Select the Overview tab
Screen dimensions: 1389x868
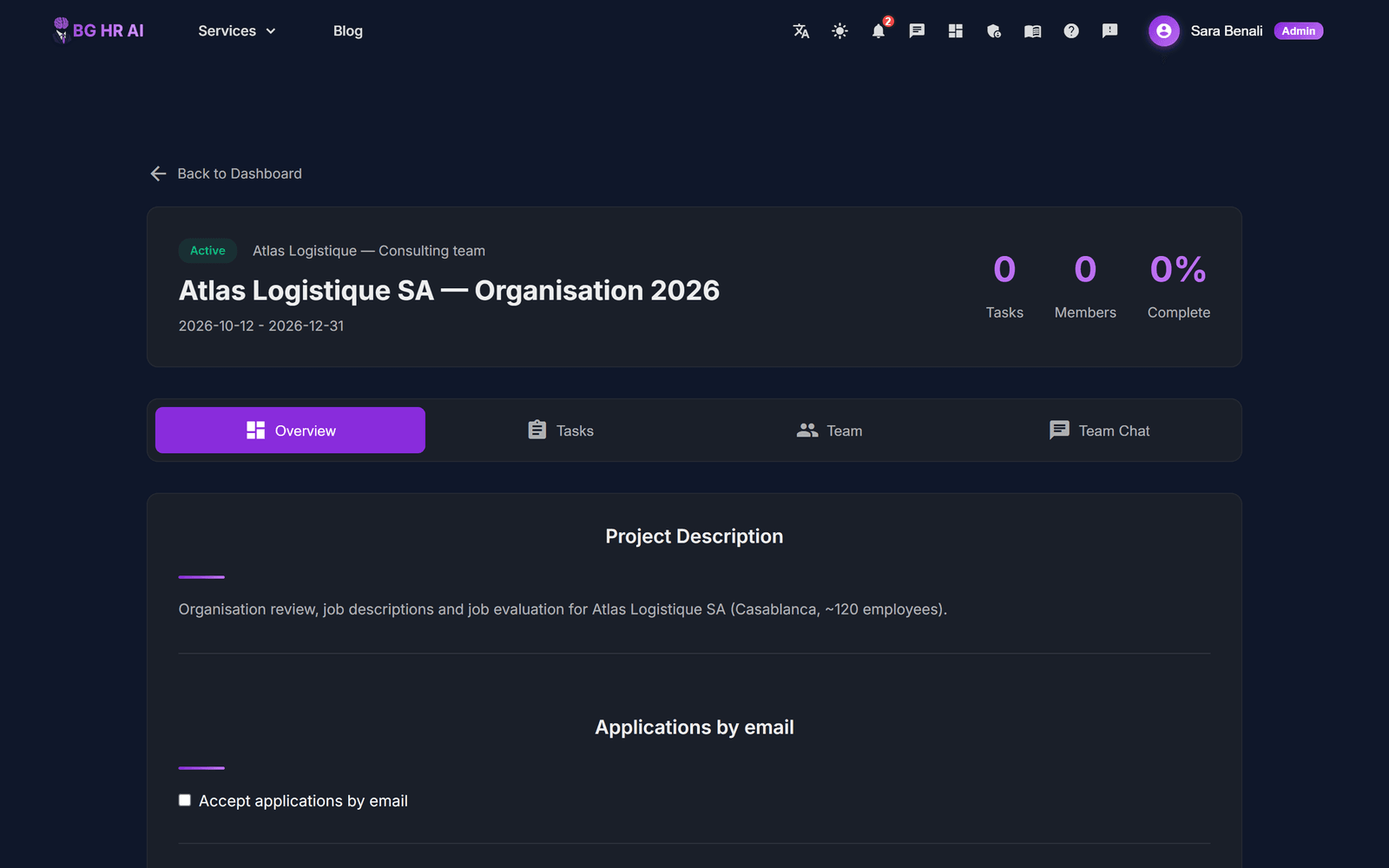[x=290, y=431]
